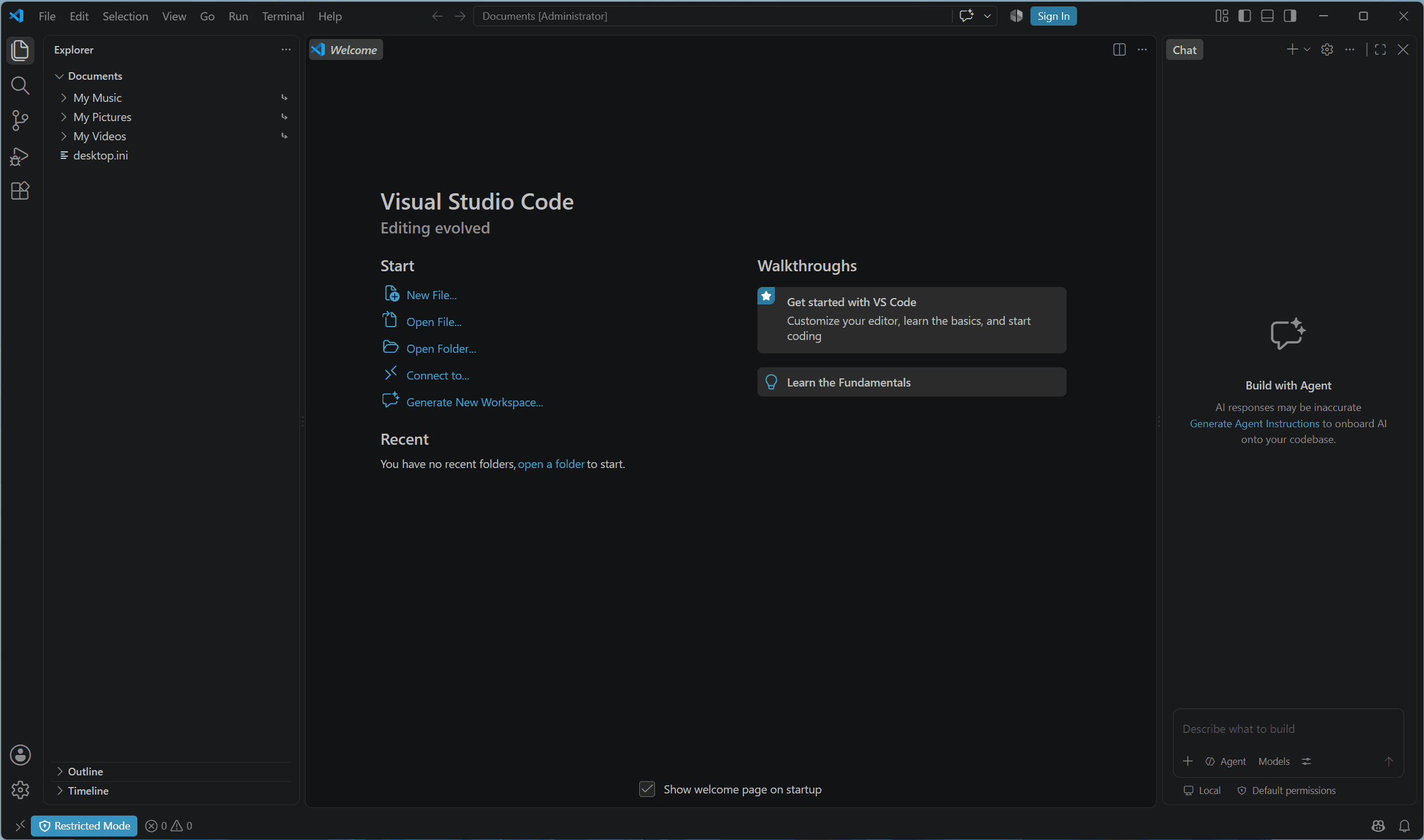Image resolution: width=1424 pixels, height=840 pixels.
Task: Toggle the bottom panel visibility
Action: click(x=1267, y=16)
